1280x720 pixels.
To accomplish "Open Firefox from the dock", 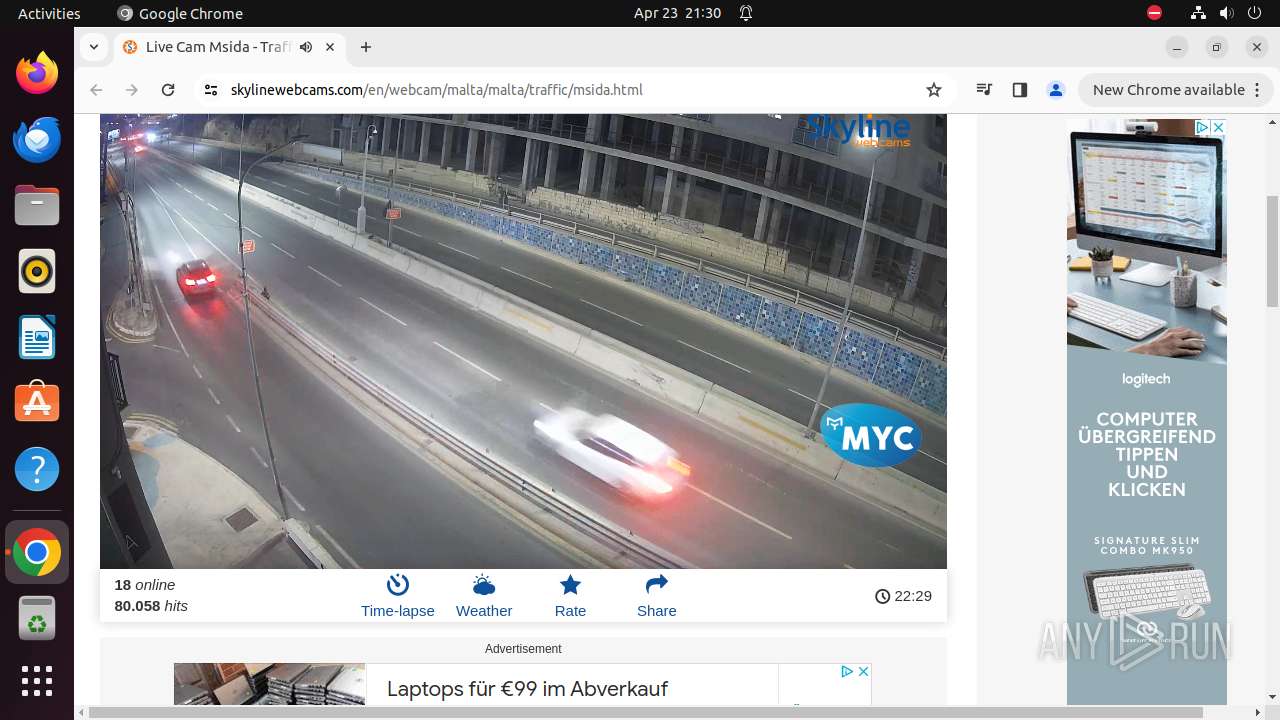I will click(37, 74).
